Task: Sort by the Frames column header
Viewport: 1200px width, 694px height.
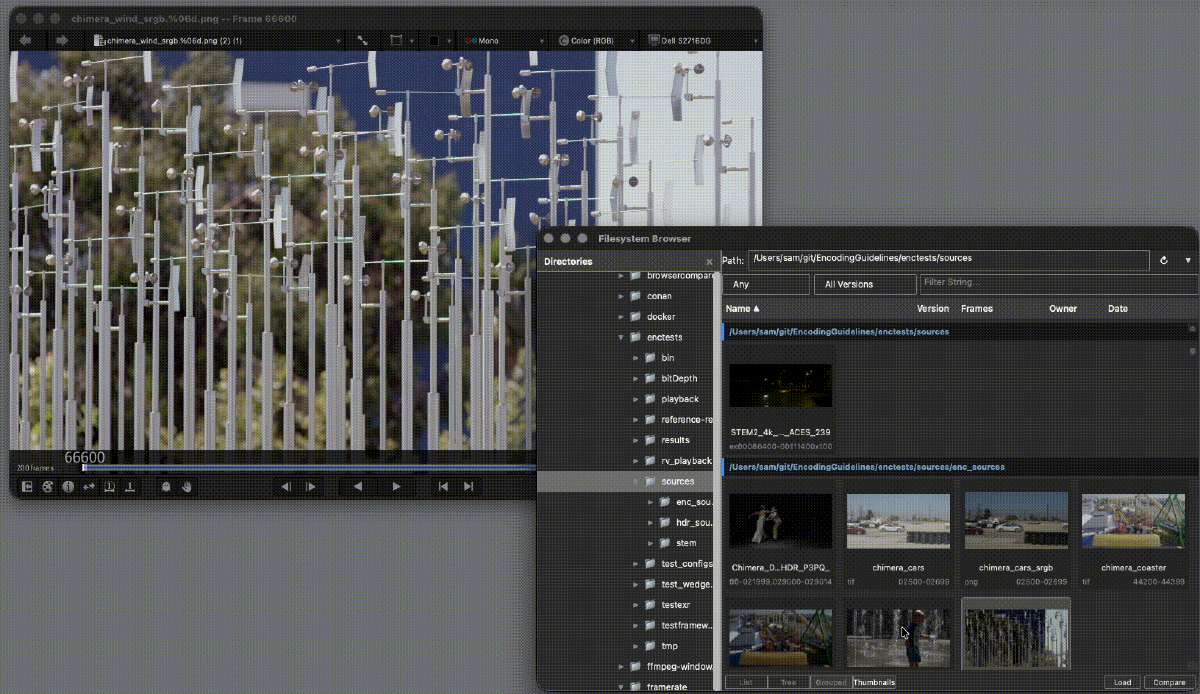Action: pos(977,309)
